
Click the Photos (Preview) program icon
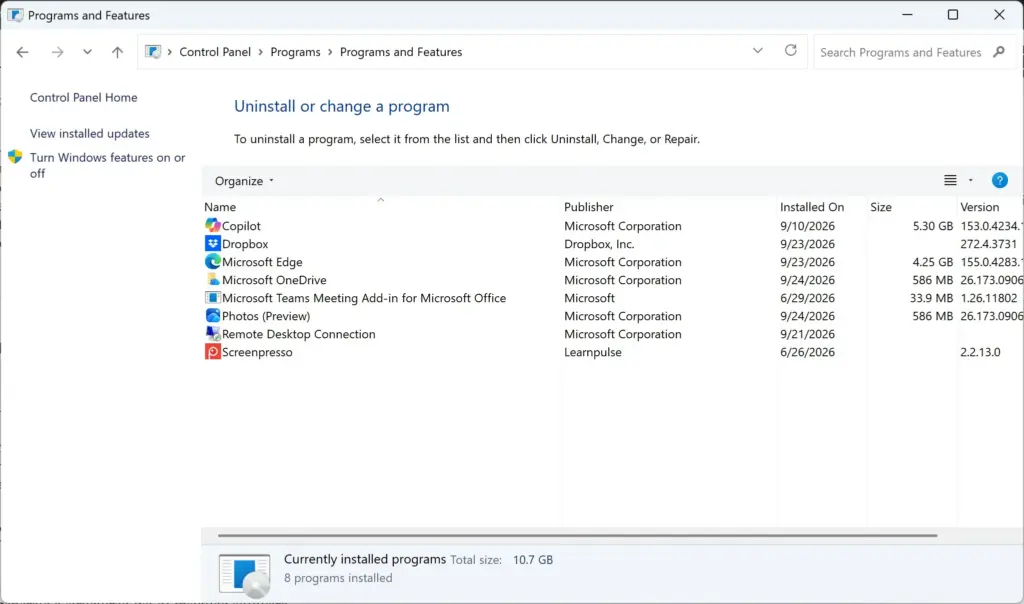coord(212,315)
